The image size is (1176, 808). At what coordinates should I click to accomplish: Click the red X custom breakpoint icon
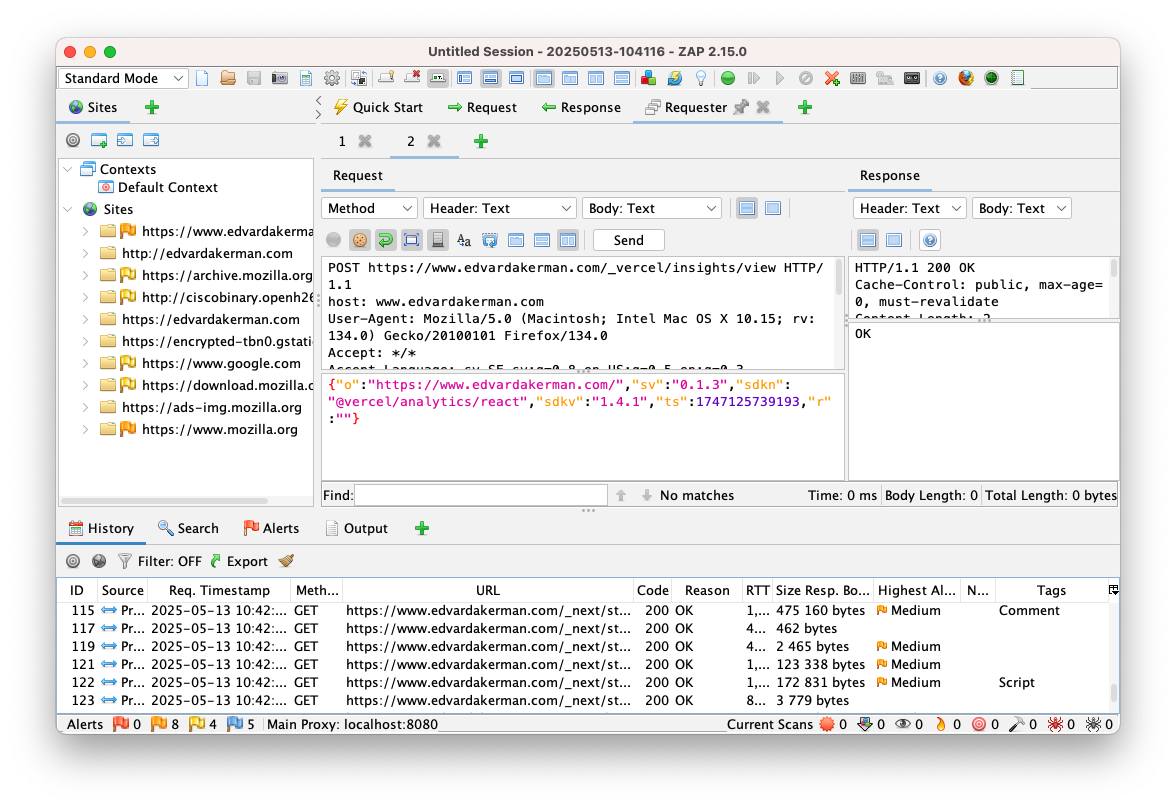pyautogui.click(x=832, y=78)
